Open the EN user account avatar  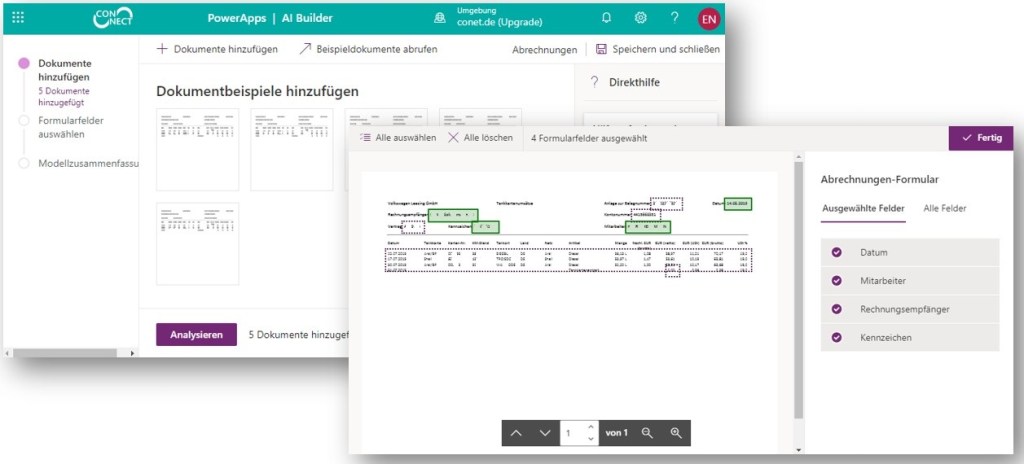708,19
